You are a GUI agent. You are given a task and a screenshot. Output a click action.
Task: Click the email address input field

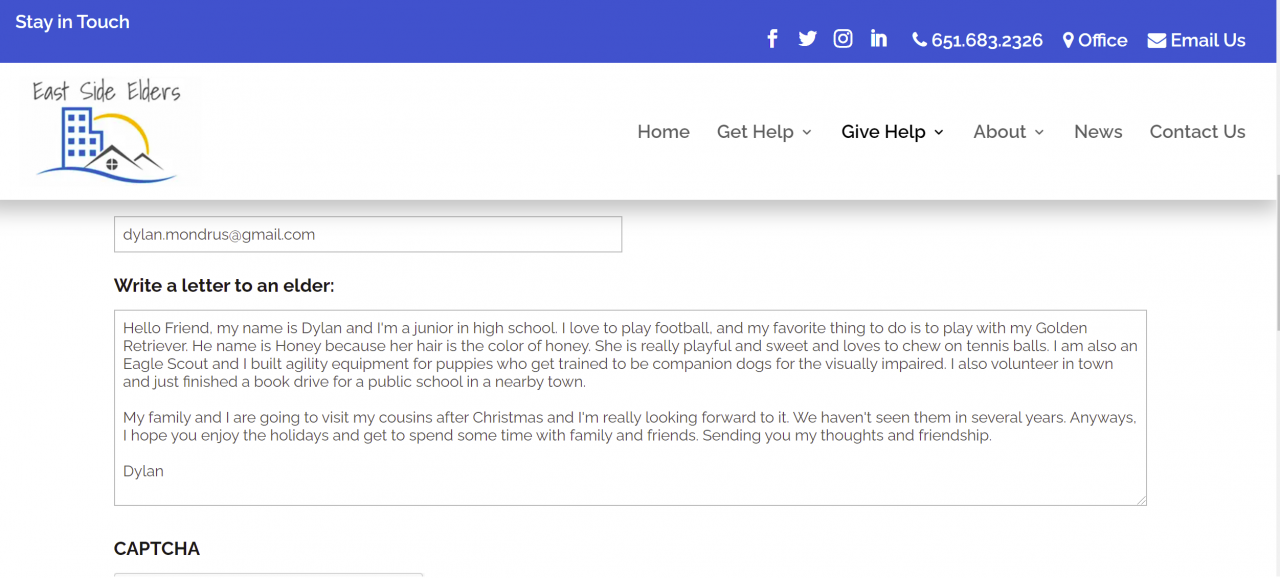click(x=368, y=234)
